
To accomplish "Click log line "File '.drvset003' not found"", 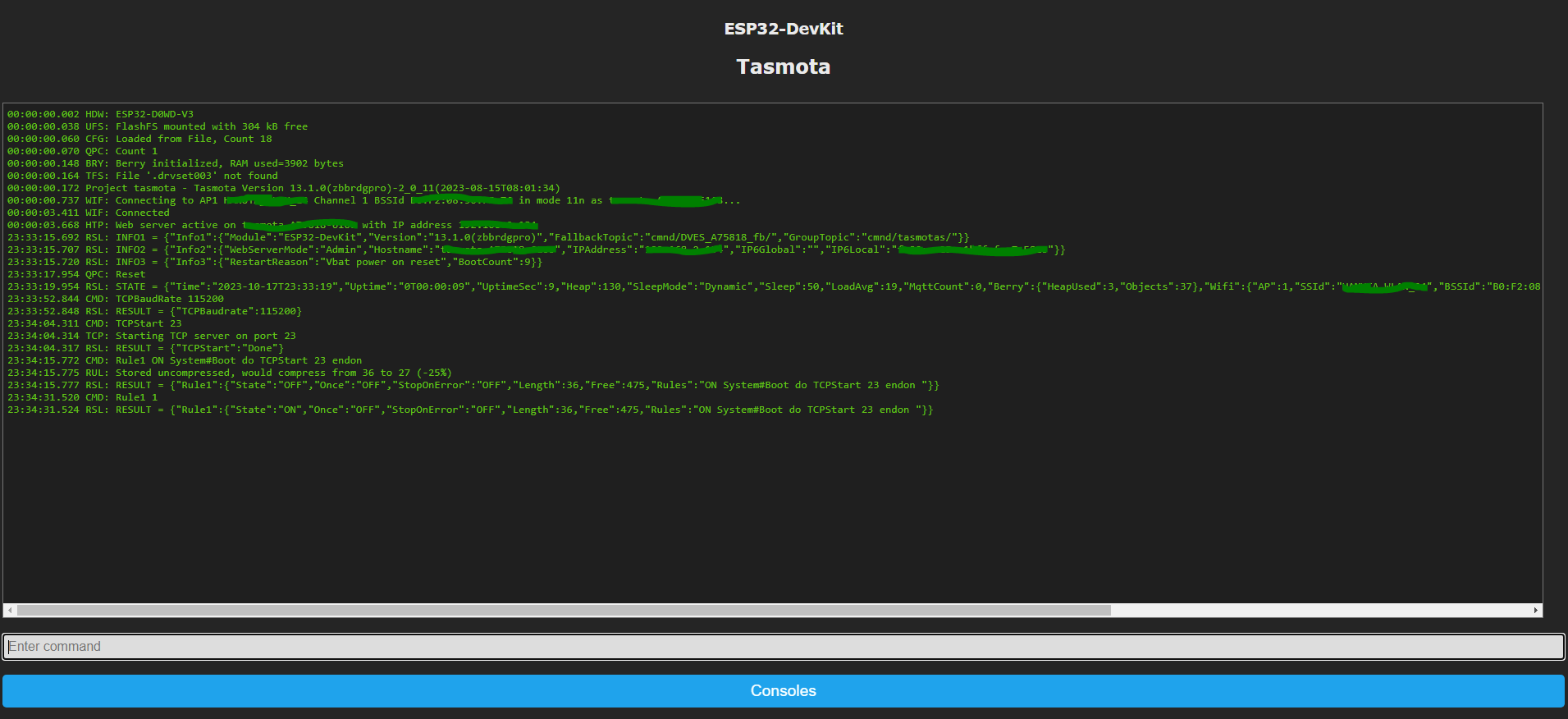I will (x=143, y=176).
